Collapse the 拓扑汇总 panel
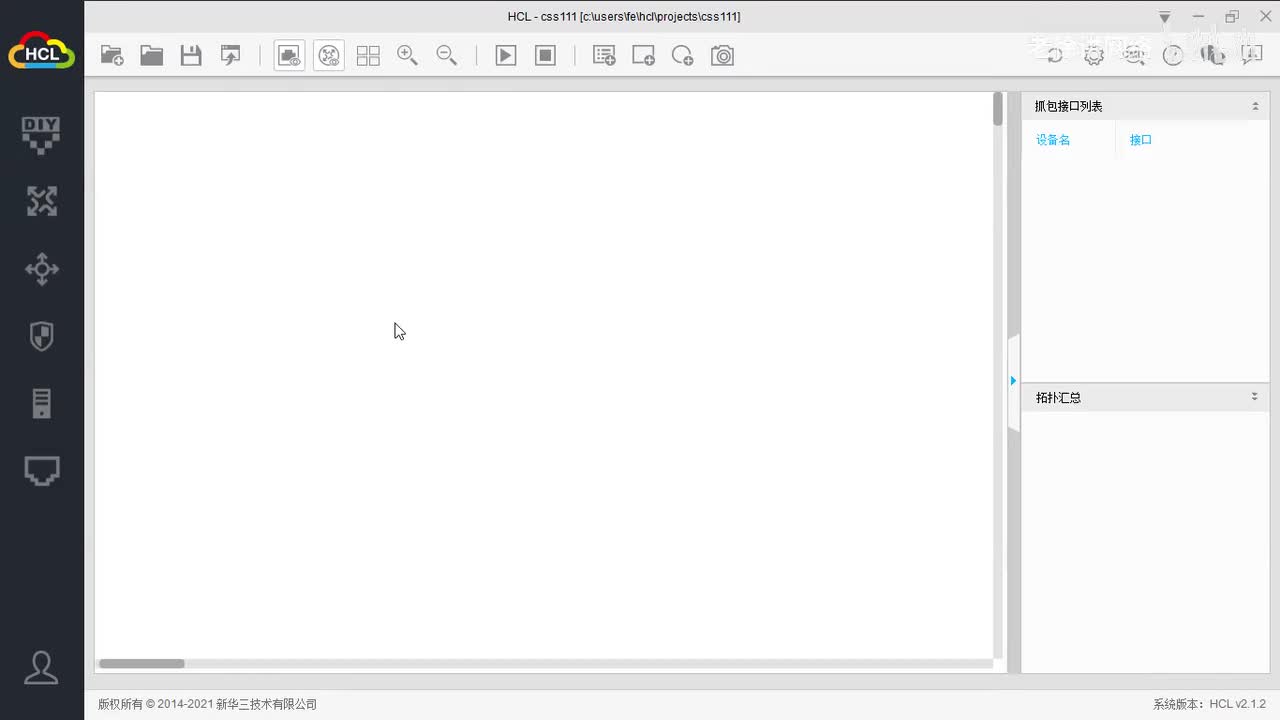Image resolution: width=1280 pixels, height=720 pixels. point(1255,397)
